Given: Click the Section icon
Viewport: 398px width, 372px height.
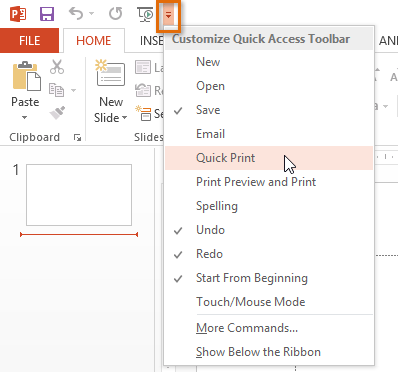Looking at the screenshot, I should point(143,114).
